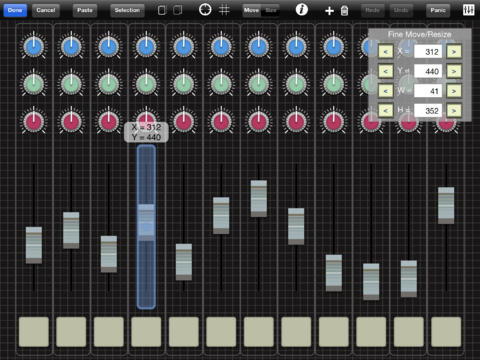Click the fader handle in fifth channel
The image size is (480, 360).
point(184,262)
